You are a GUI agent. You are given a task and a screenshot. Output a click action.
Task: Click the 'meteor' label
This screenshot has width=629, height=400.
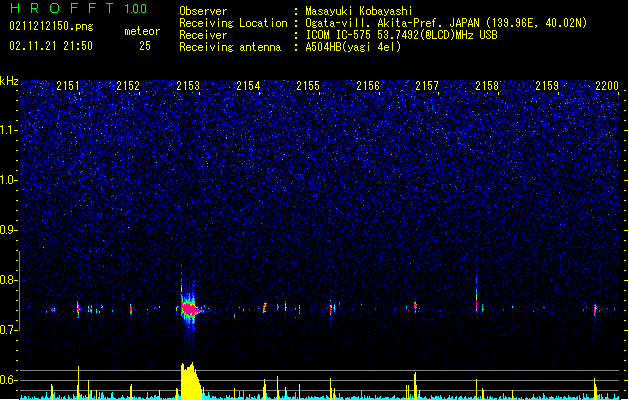point(142,31)
